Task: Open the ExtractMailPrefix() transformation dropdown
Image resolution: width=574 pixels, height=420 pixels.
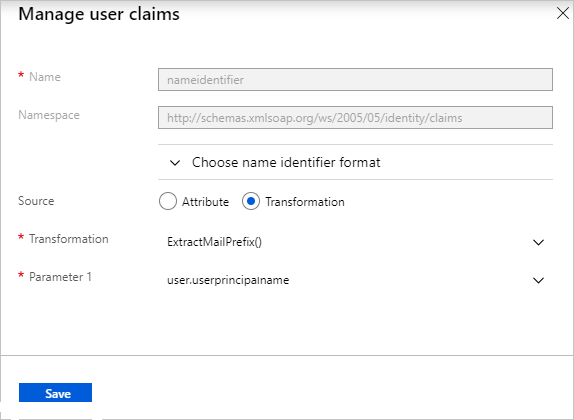Action: tap(355, 242)
